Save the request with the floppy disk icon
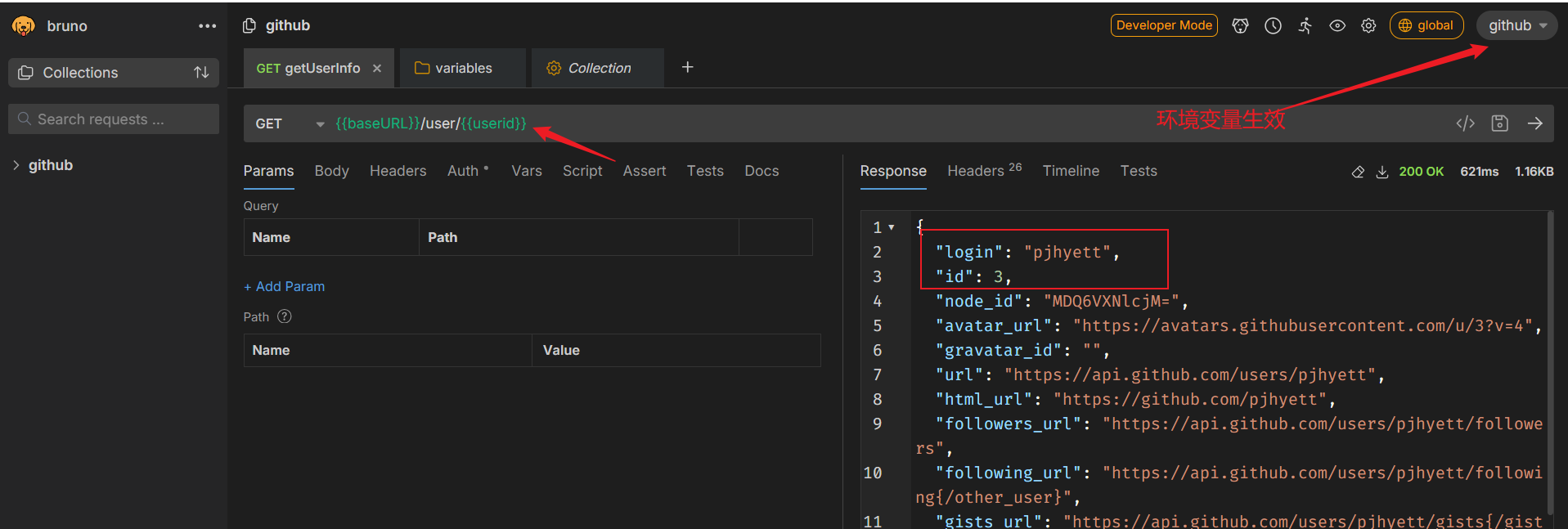The image size is (1568, 529). click(1499, 123)
